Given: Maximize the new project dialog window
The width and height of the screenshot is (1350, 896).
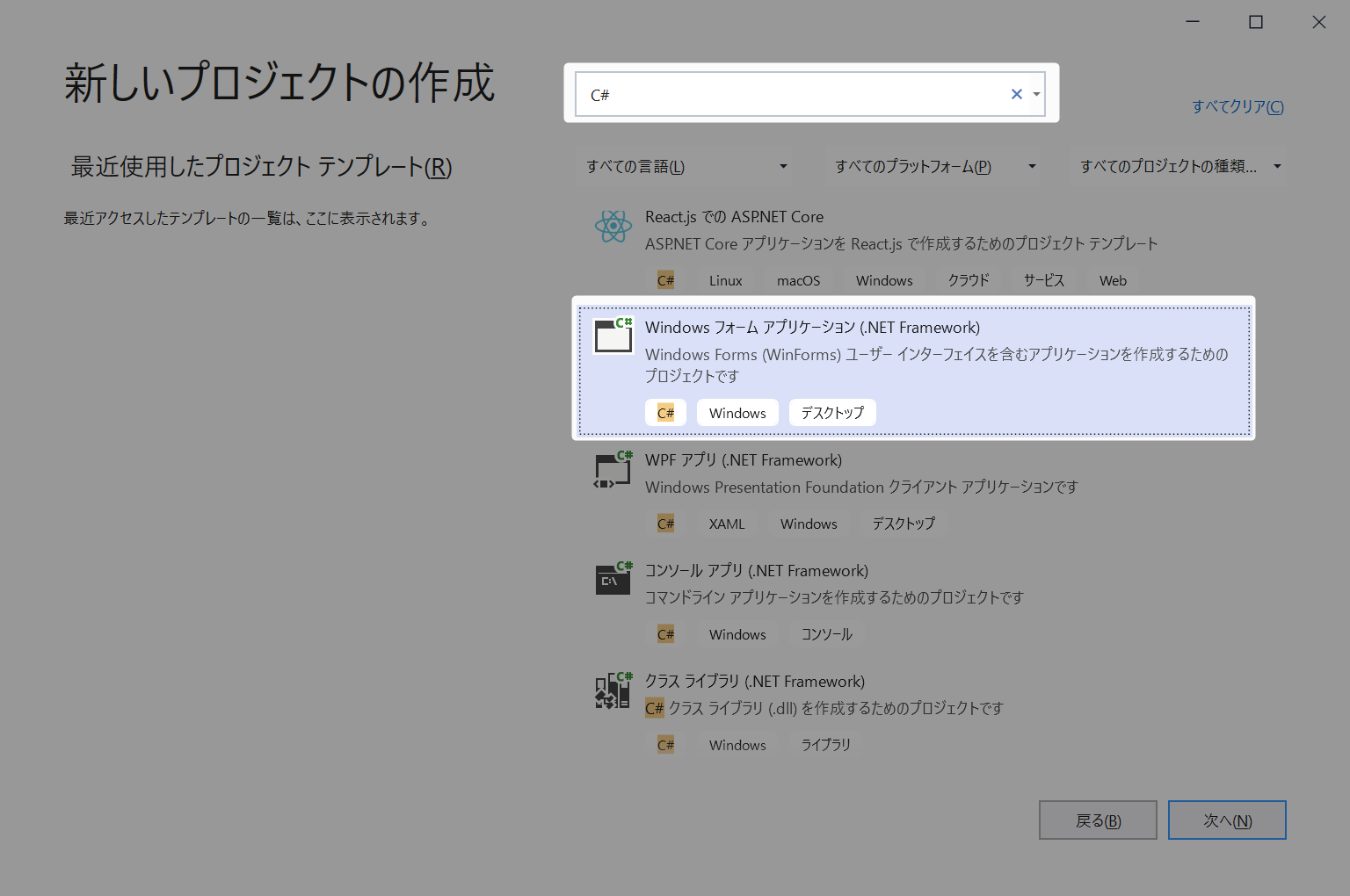Looking at the screenshot, I should [1256, 22].
